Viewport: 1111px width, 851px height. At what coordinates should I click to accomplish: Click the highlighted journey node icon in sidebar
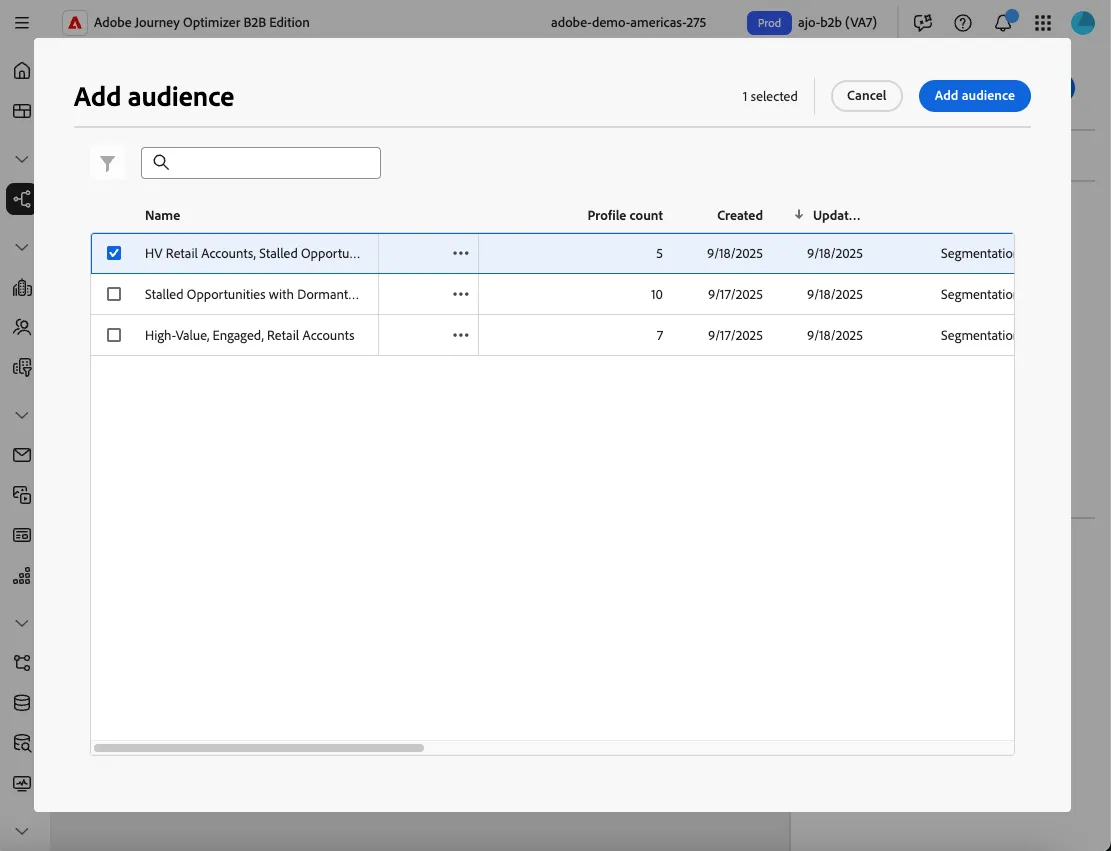coord(22,198)
